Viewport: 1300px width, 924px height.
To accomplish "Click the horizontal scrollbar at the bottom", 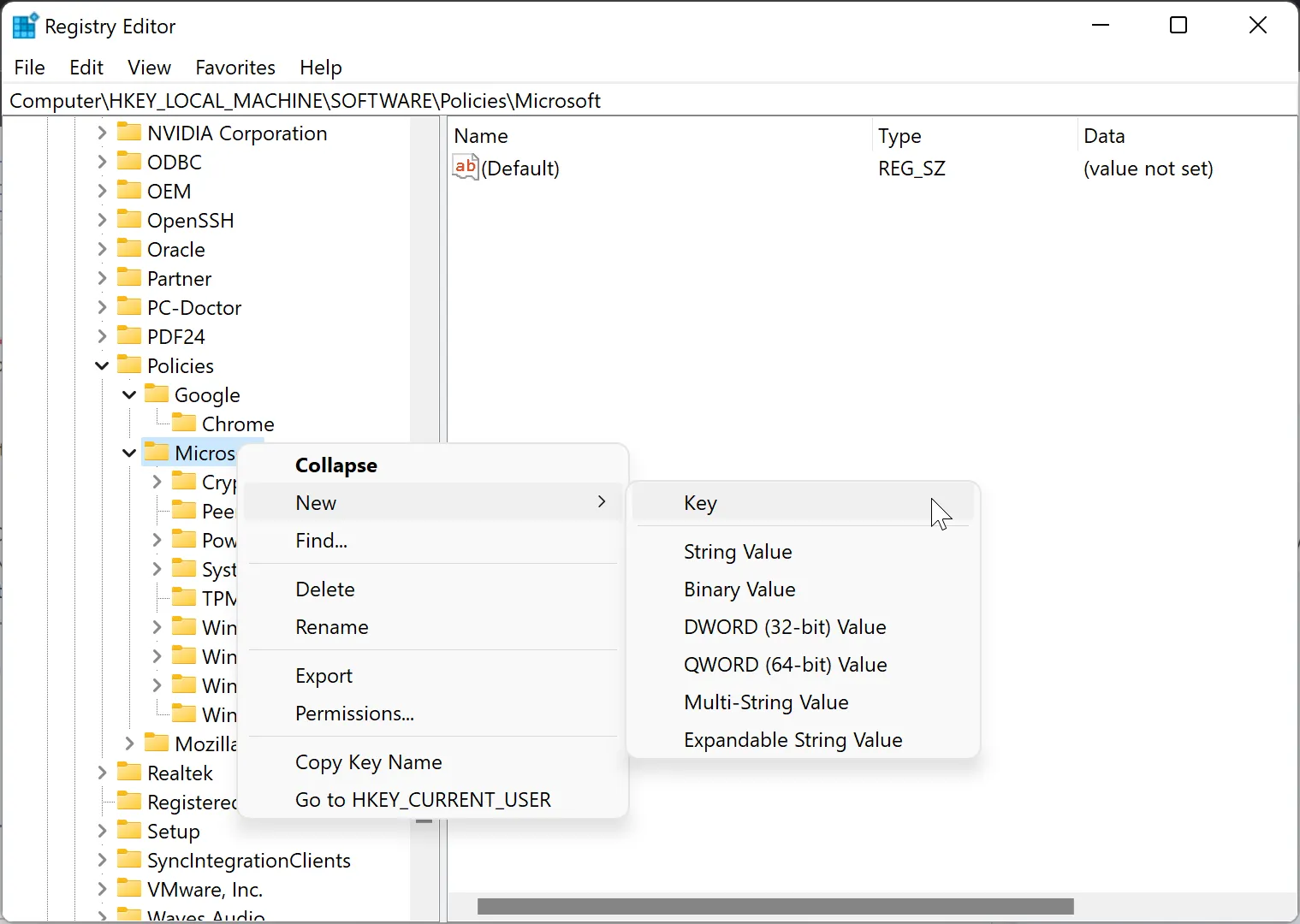I will pos(775,906).
